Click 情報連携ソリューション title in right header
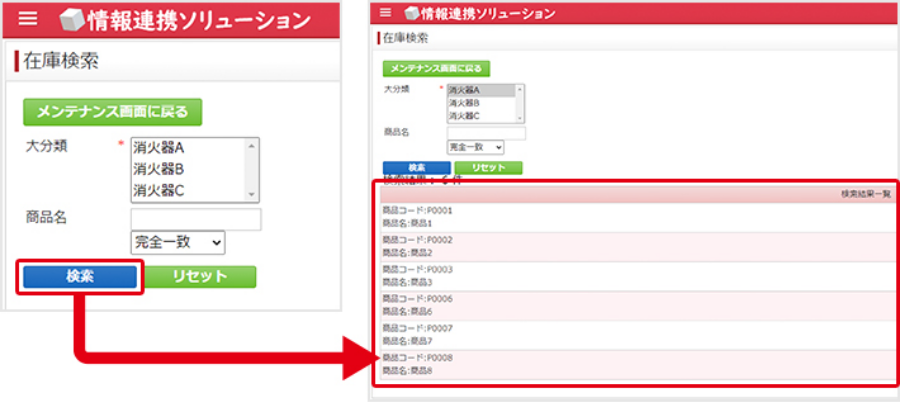This screenshot has height=402, width=900. pyautogui.click(x=488, y=13)
